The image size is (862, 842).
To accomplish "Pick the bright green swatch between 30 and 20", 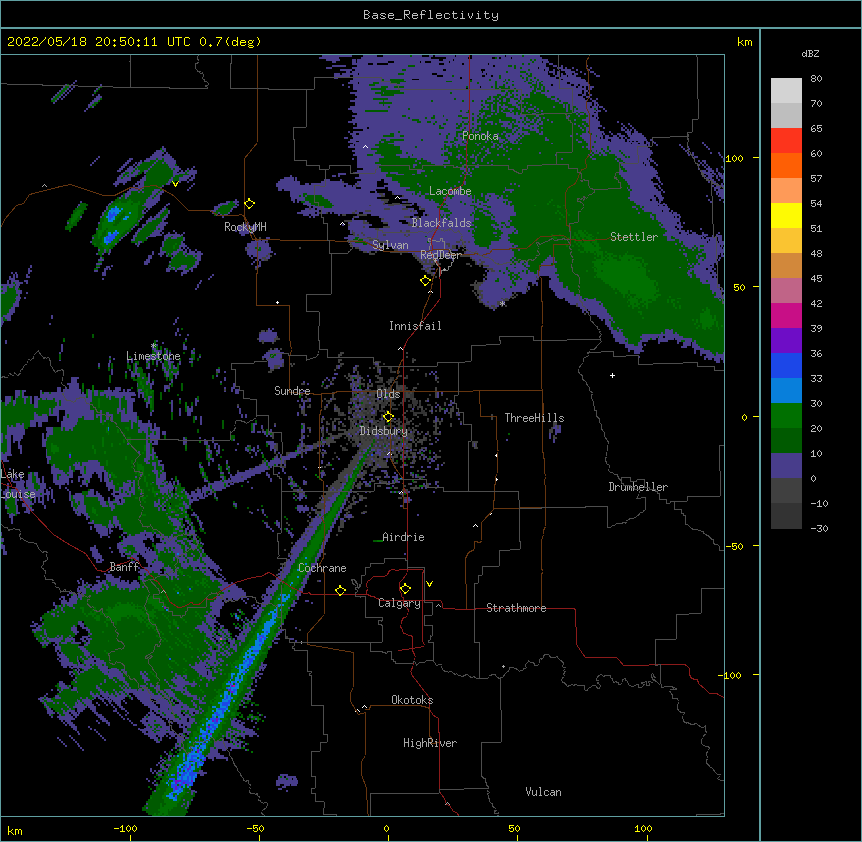I will click(x=786, y=416).
